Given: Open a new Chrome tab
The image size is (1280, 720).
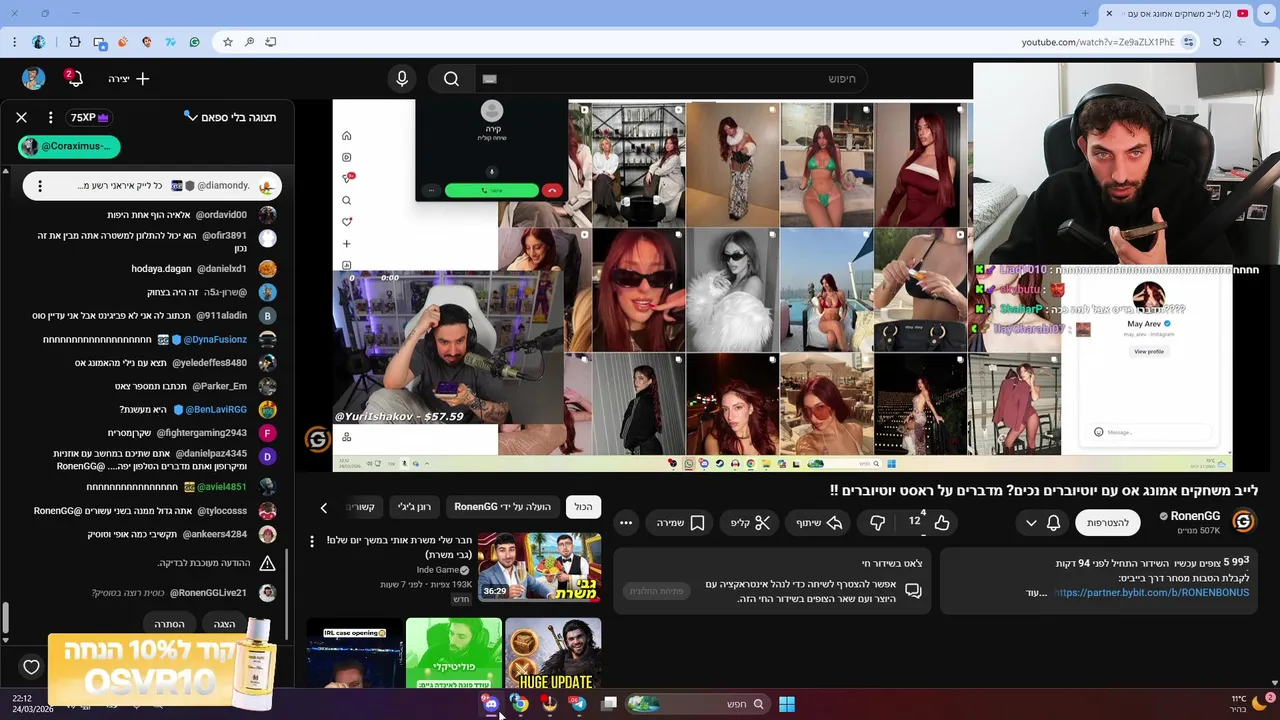Looking at the screenshot, I should [x=1085, y=13].
